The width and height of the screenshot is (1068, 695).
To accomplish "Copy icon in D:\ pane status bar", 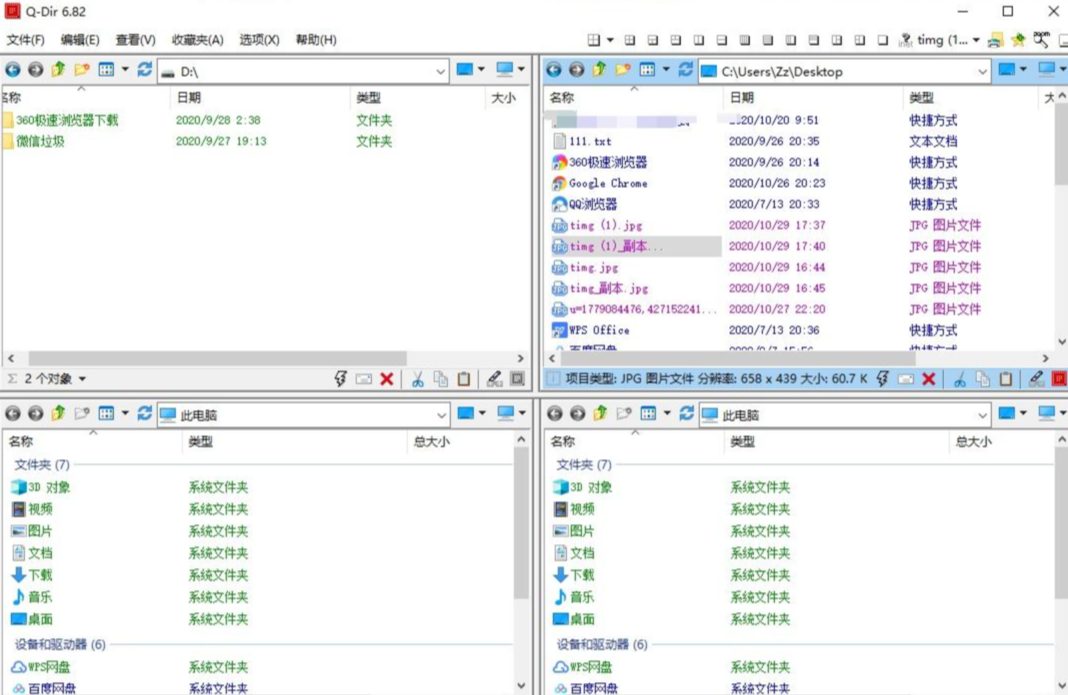I will [x=441, y=379].
